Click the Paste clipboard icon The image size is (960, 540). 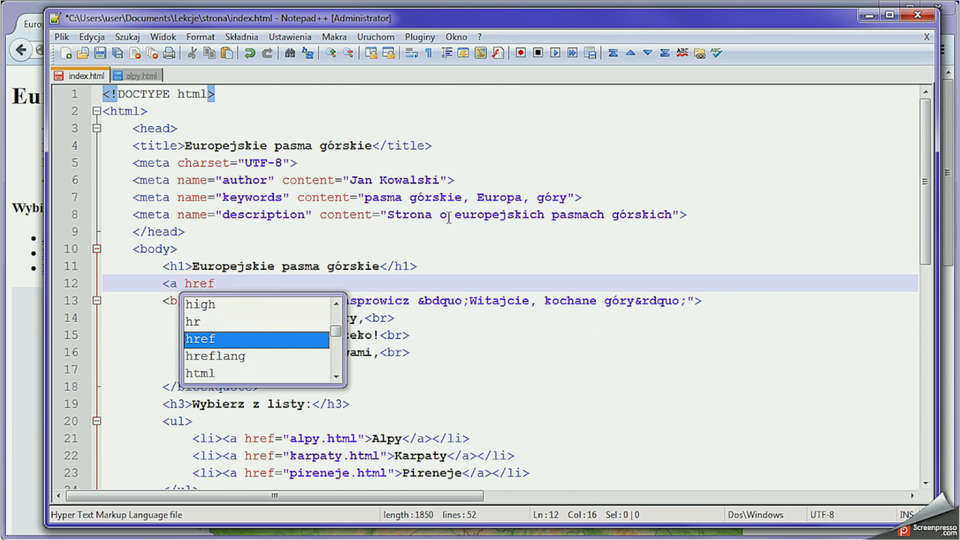point(227,53)
